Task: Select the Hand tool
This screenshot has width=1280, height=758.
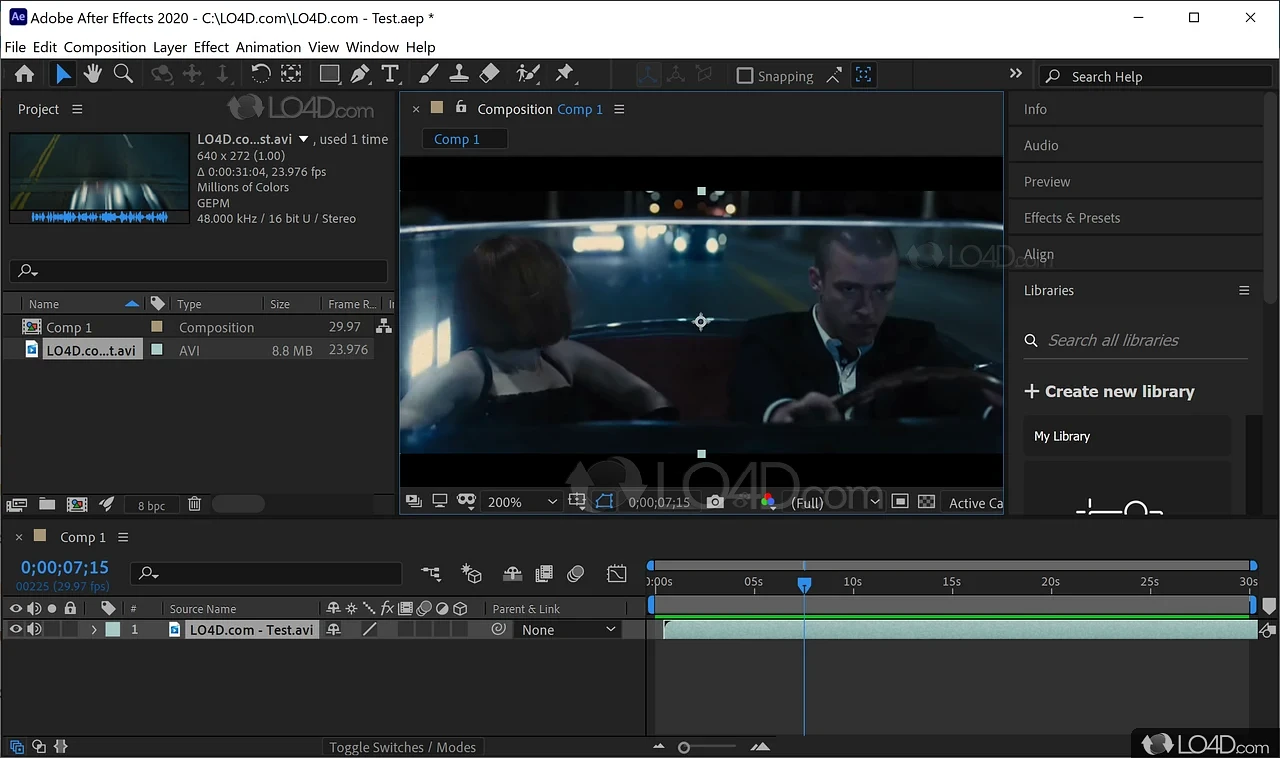Action: pyautogui.click(x=92, y=72)
